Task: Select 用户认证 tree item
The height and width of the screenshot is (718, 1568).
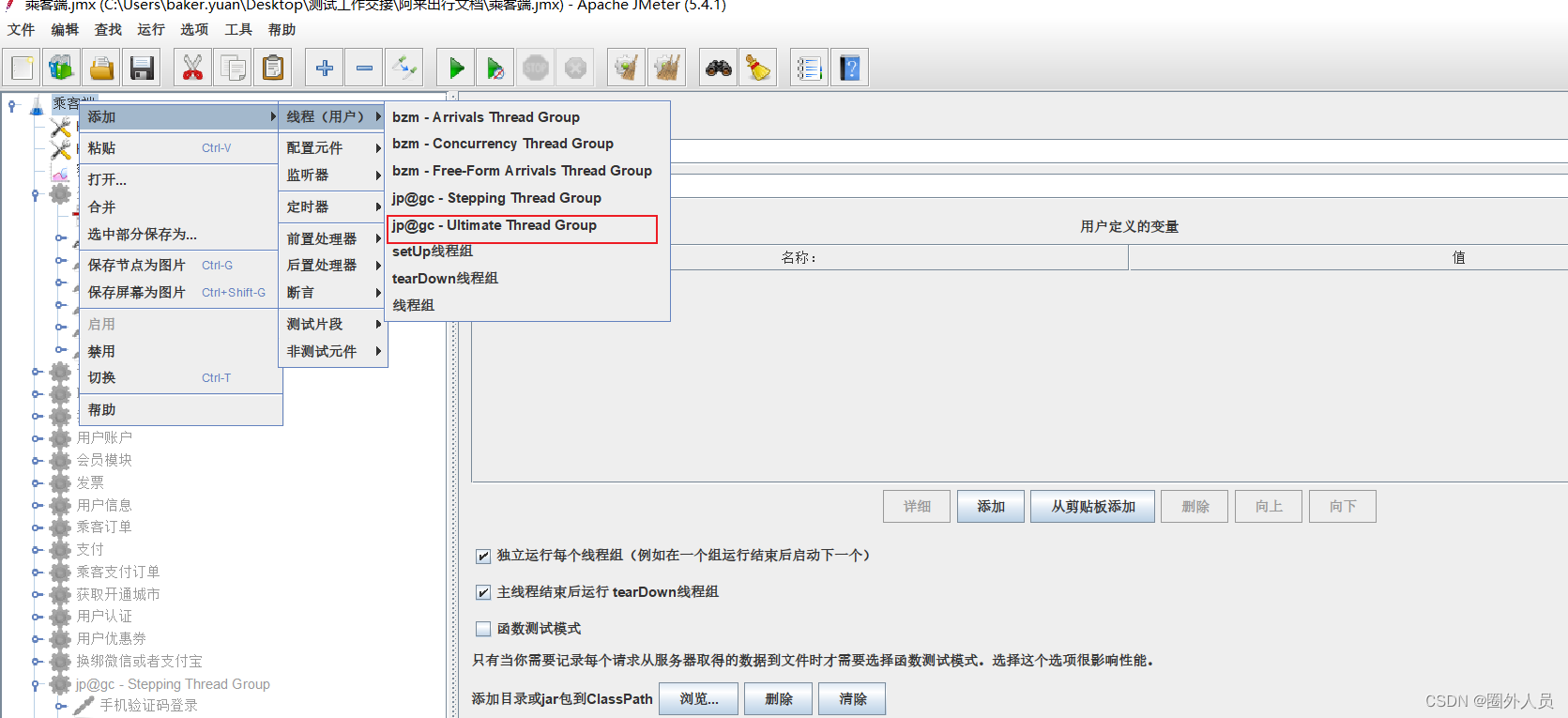Action: 104,617
